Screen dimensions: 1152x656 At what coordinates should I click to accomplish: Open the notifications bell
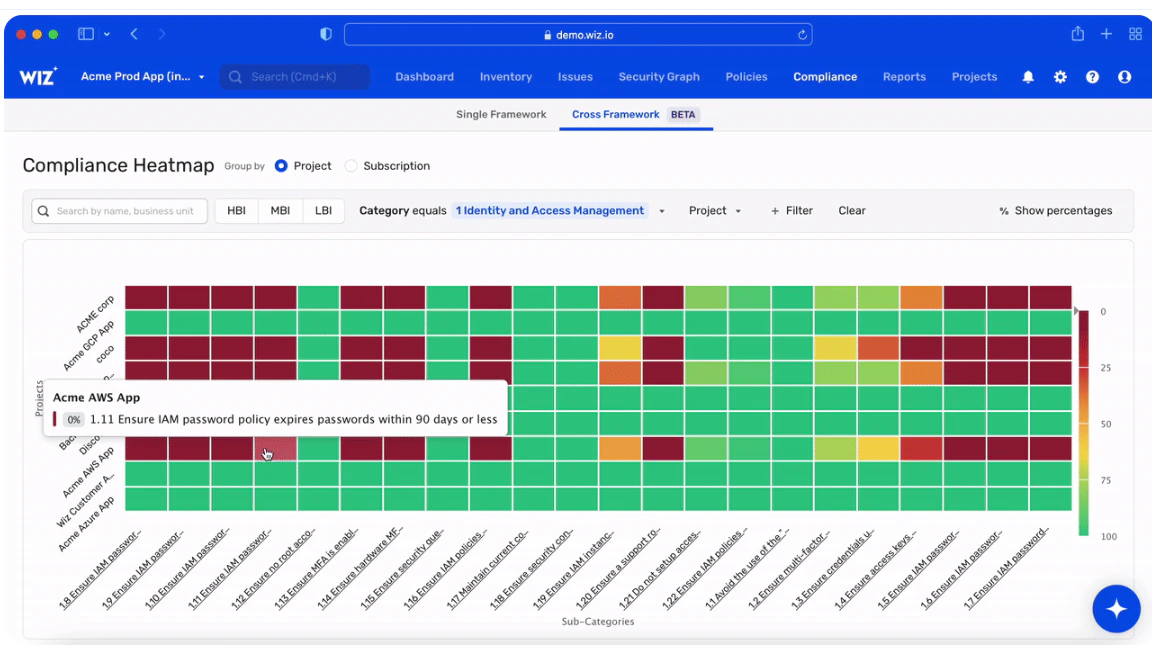click(x=1028, y=77)
